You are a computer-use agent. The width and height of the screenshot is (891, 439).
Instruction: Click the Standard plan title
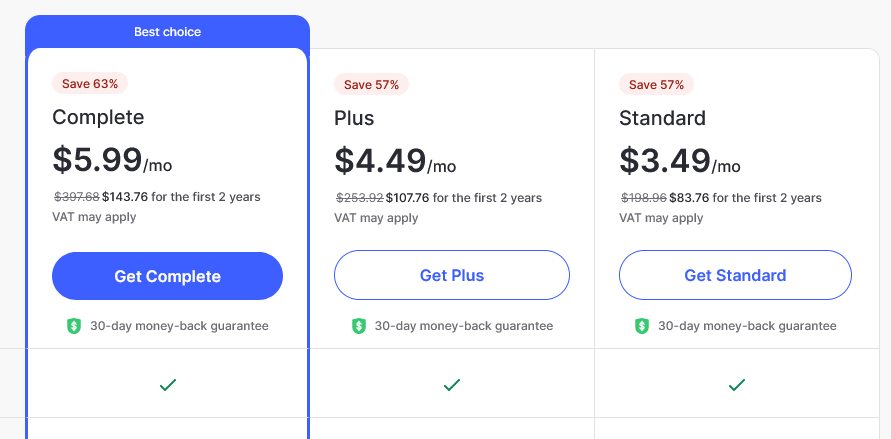[662, 118]
